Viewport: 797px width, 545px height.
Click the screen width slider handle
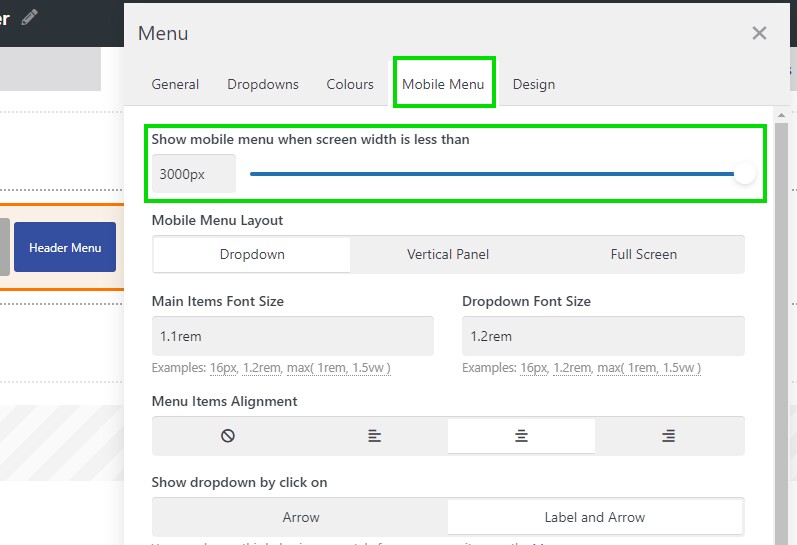coord(744,174)
